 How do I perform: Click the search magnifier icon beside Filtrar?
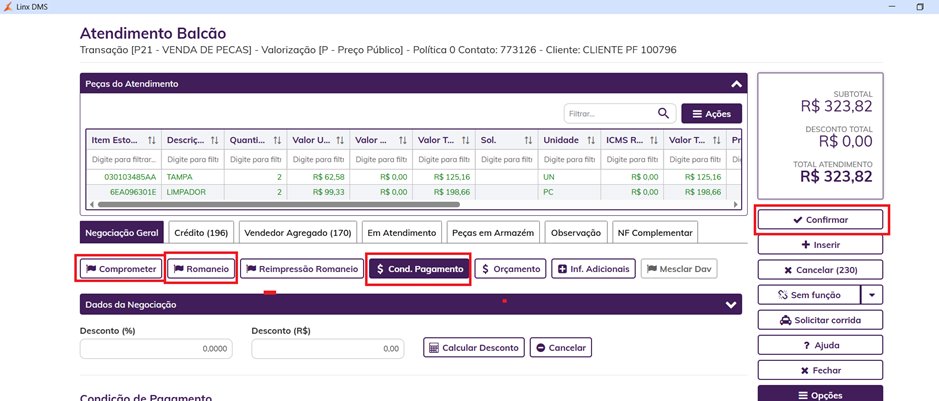[x=663, y=114]
